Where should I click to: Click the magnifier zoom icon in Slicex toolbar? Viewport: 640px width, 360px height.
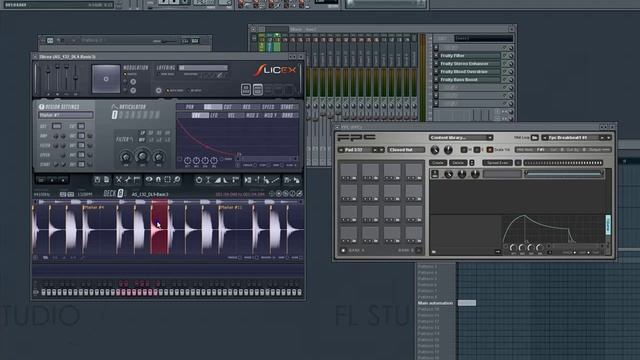pyautogui.click(x=177, y=180)
